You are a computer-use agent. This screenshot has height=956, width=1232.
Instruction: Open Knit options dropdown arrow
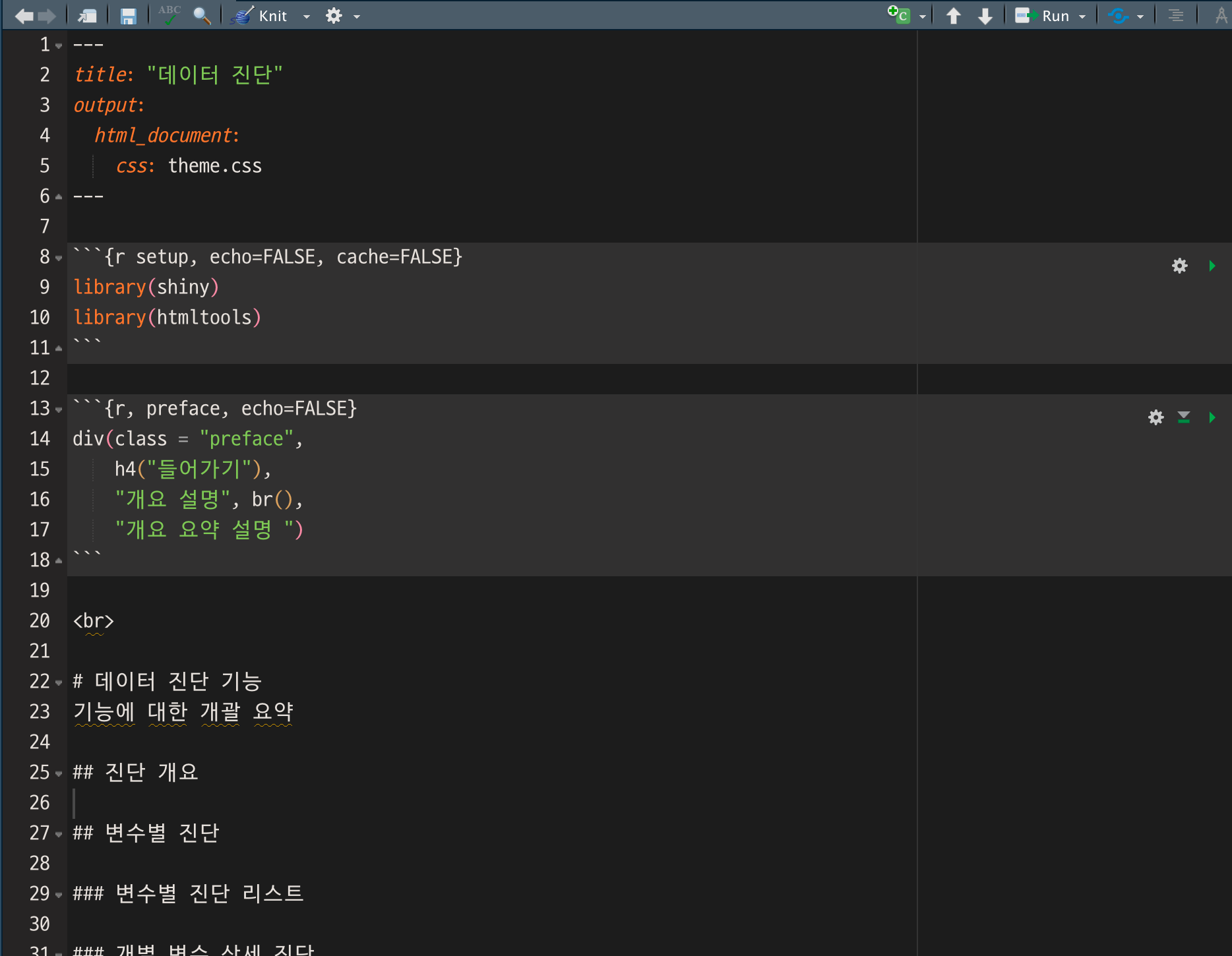pos(307,16)
